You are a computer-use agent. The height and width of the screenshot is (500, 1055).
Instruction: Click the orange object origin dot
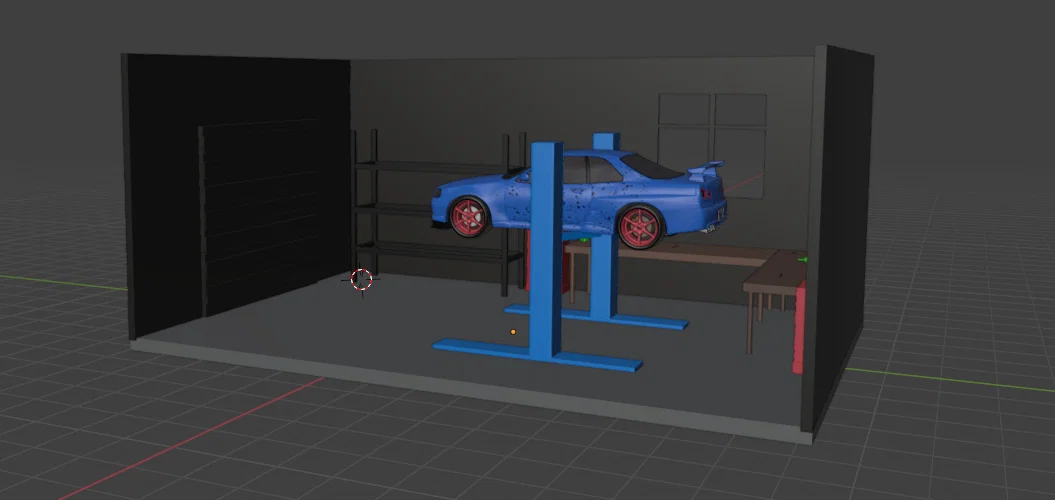coord(513,332)
